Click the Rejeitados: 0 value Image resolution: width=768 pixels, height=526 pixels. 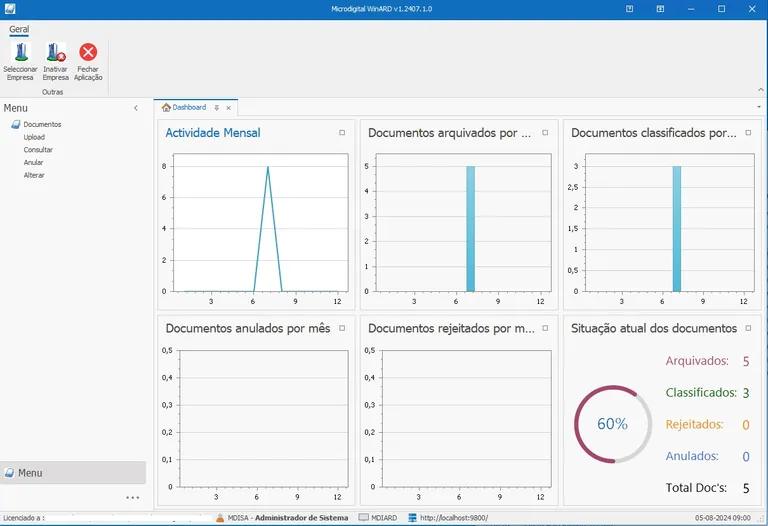746,425
